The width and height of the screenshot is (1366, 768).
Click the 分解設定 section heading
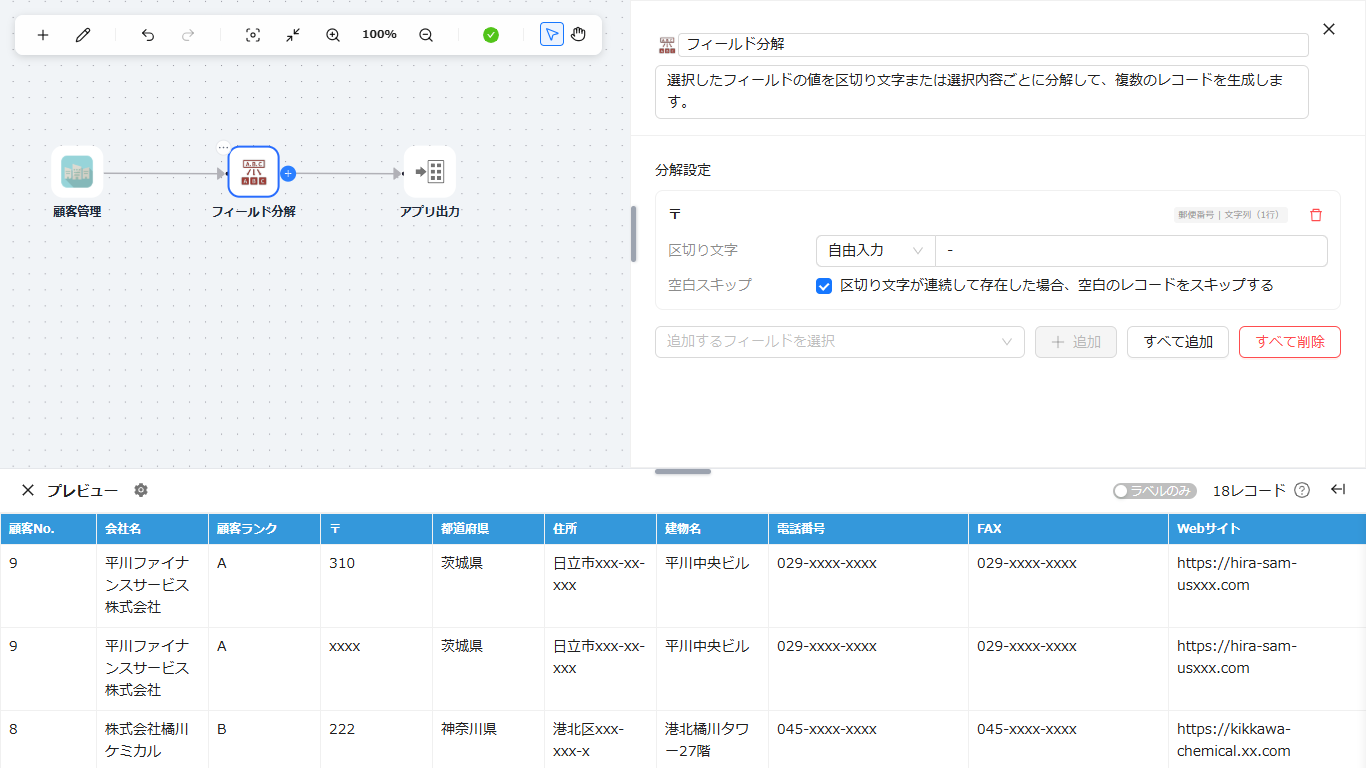(x=683, y=170)
